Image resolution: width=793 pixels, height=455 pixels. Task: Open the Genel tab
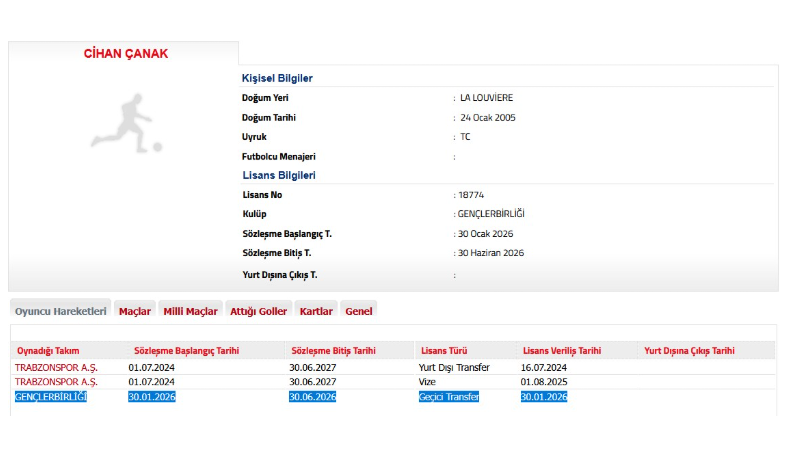coord(358,311)
